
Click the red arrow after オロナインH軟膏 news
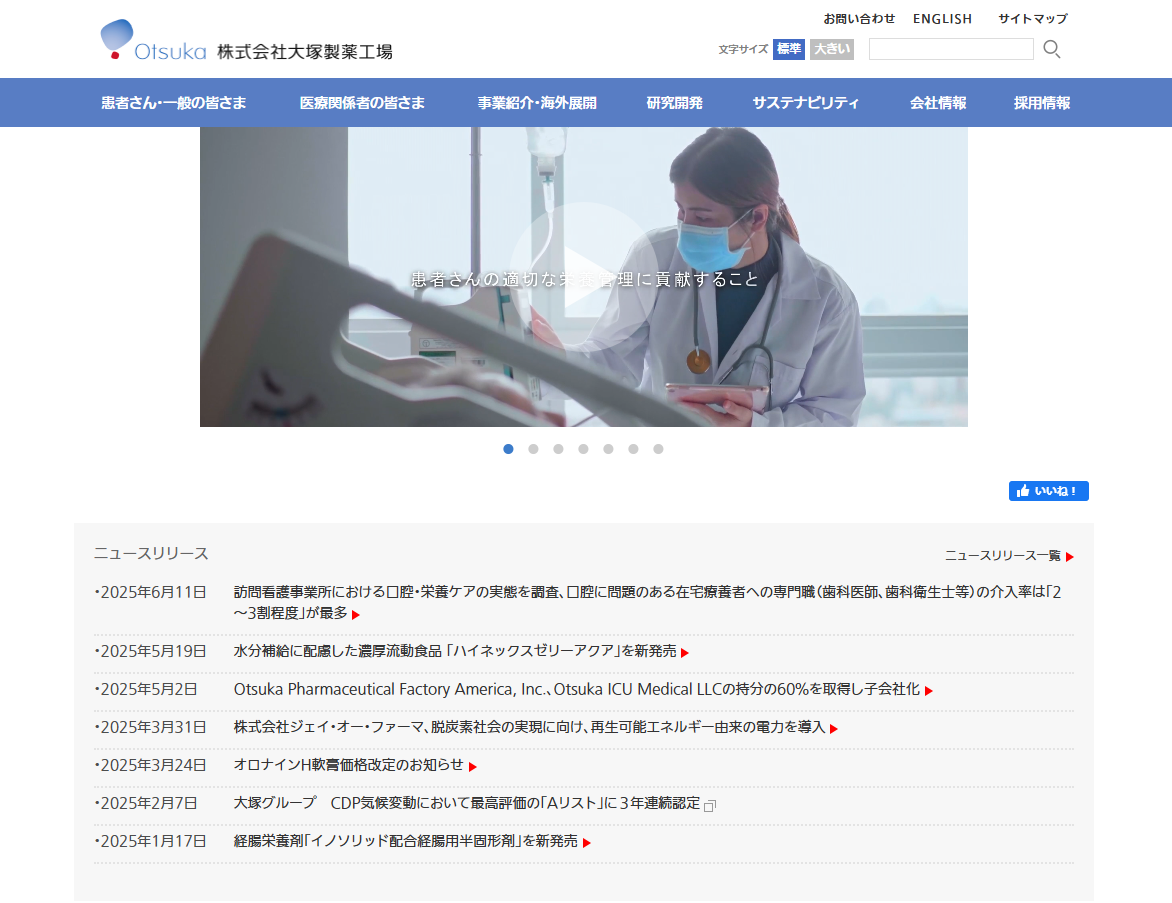tap(472, 767)
